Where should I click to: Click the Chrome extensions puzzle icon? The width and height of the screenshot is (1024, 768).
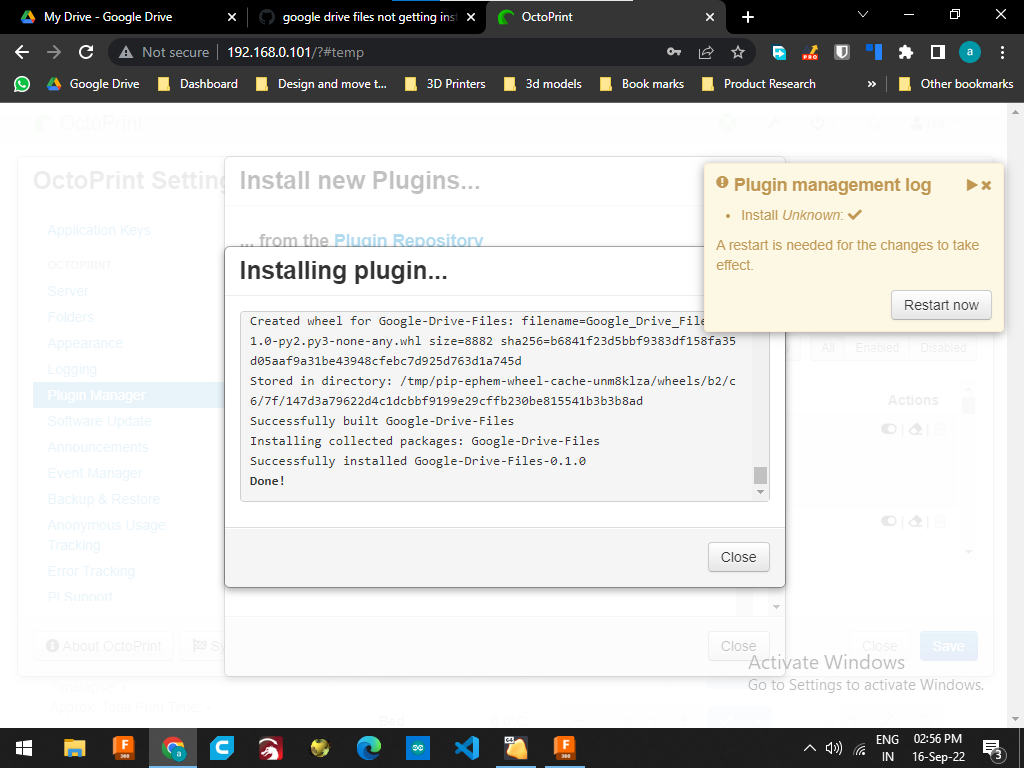pyautogui.click(x=903, y=51)
